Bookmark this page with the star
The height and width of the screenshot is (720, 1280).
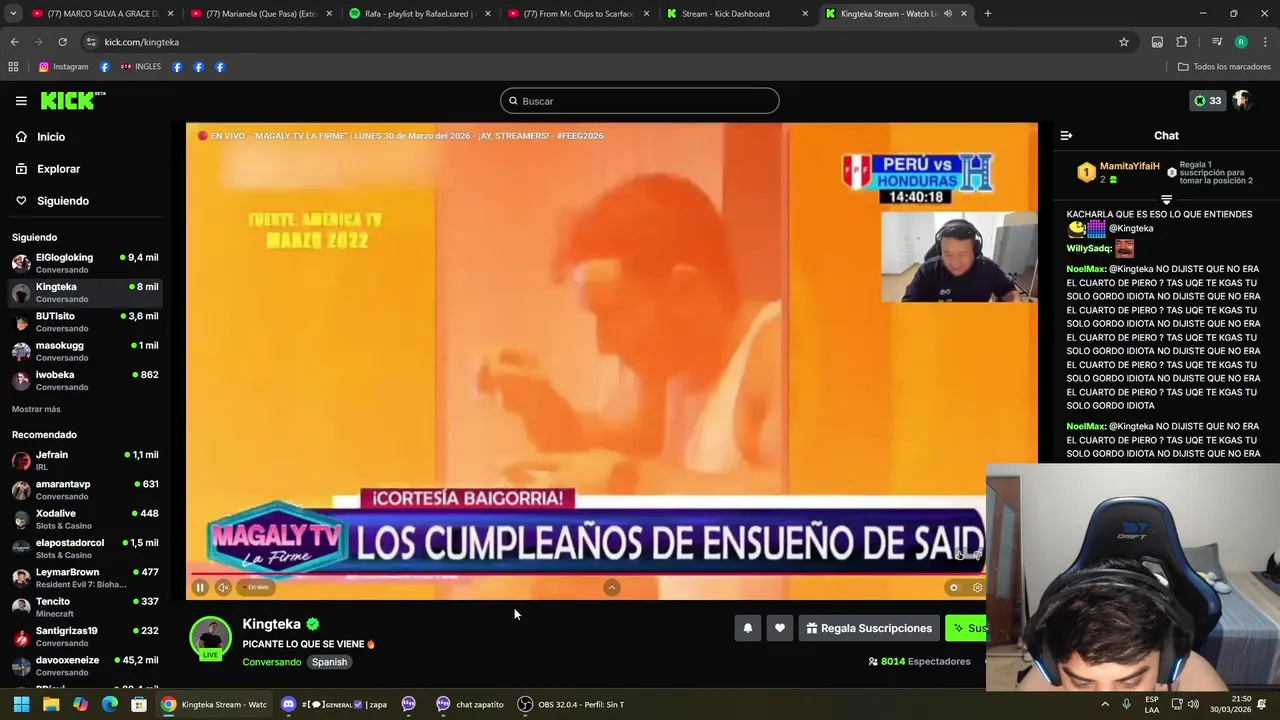[1124, 42]
